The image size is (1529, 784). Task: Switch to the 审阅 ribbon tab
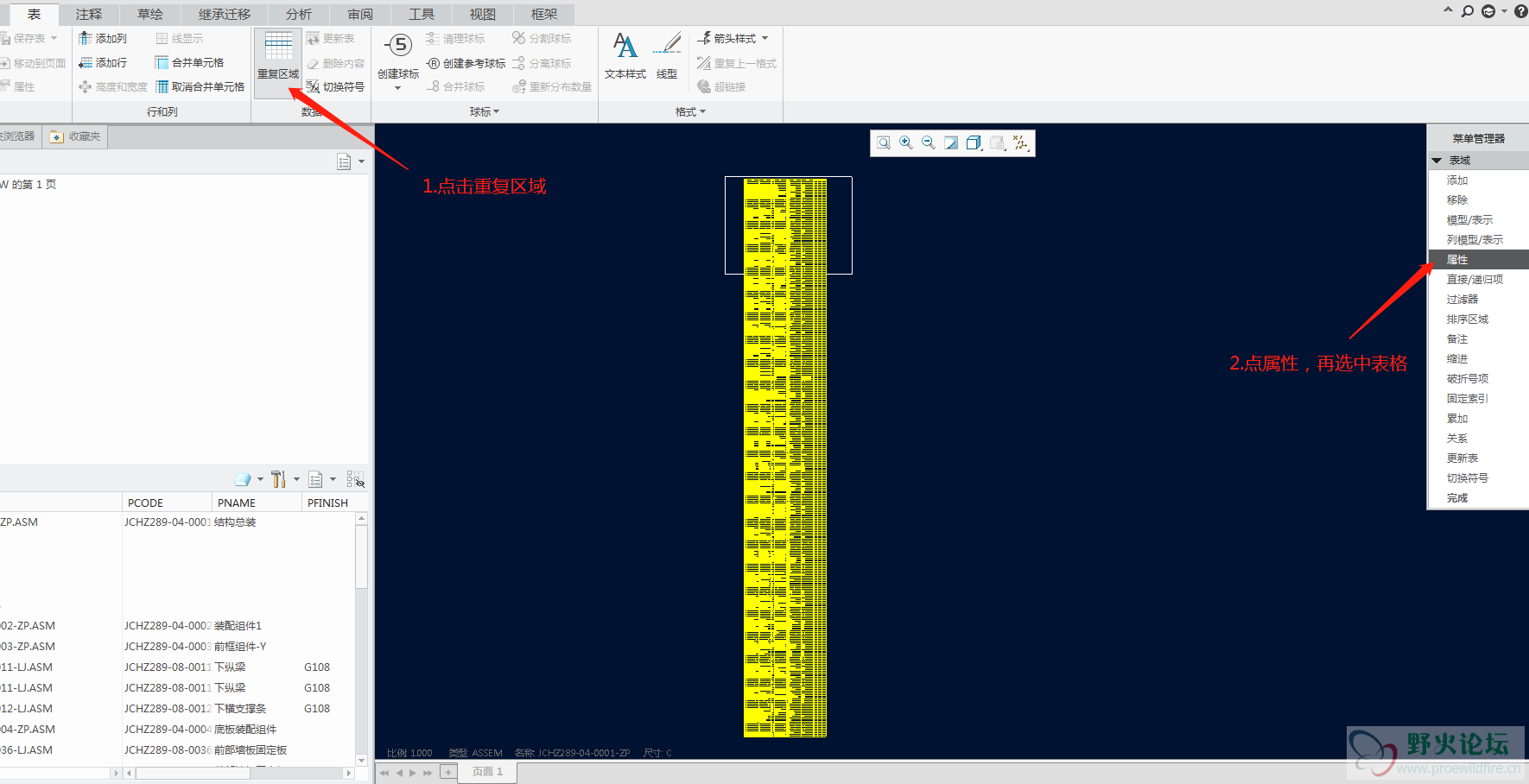coord(360,14)
